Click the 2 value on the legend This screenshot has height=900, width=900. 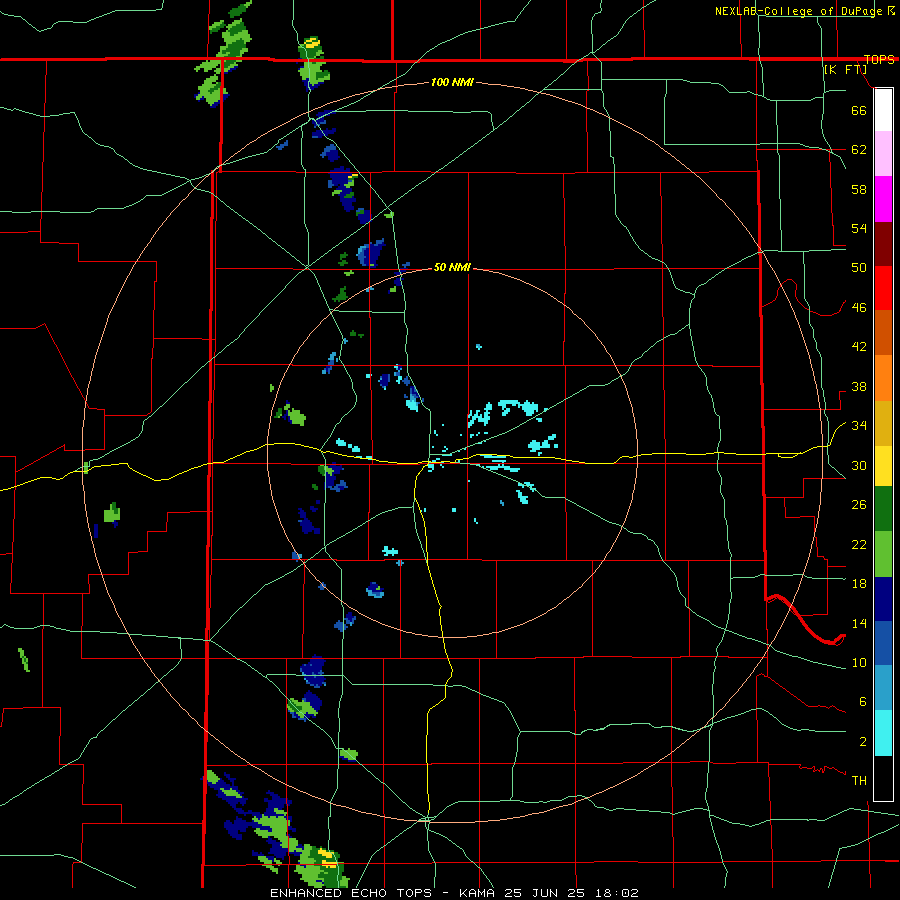[863, 741]
